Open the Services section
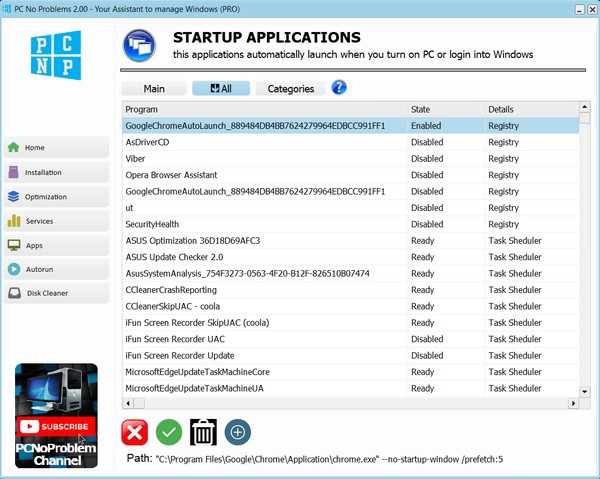The image size is (600, 479). coord(56,221)
